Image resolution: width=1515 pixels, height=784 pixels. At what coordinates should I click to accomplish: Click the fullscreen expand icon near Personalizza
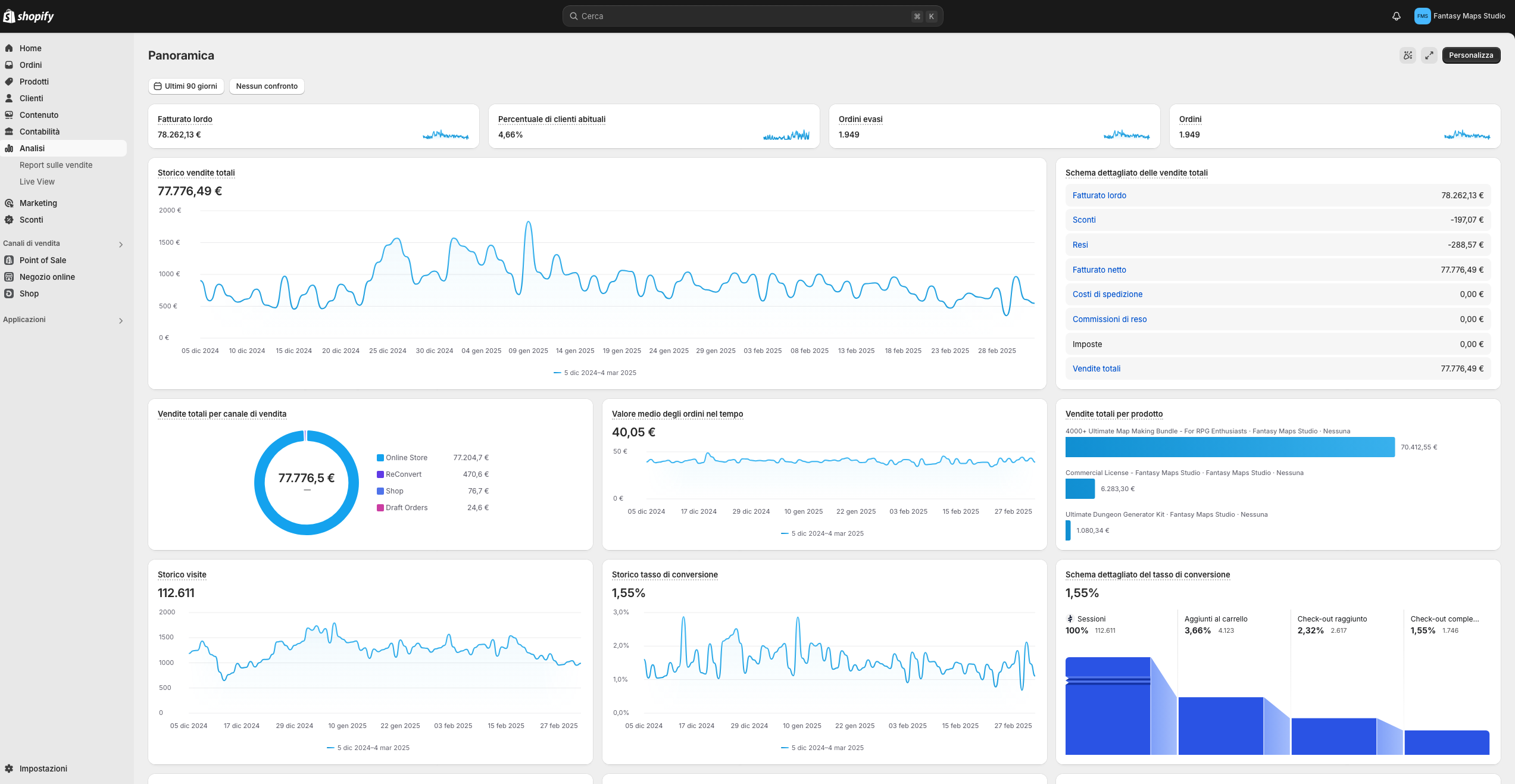[1429, 55]
